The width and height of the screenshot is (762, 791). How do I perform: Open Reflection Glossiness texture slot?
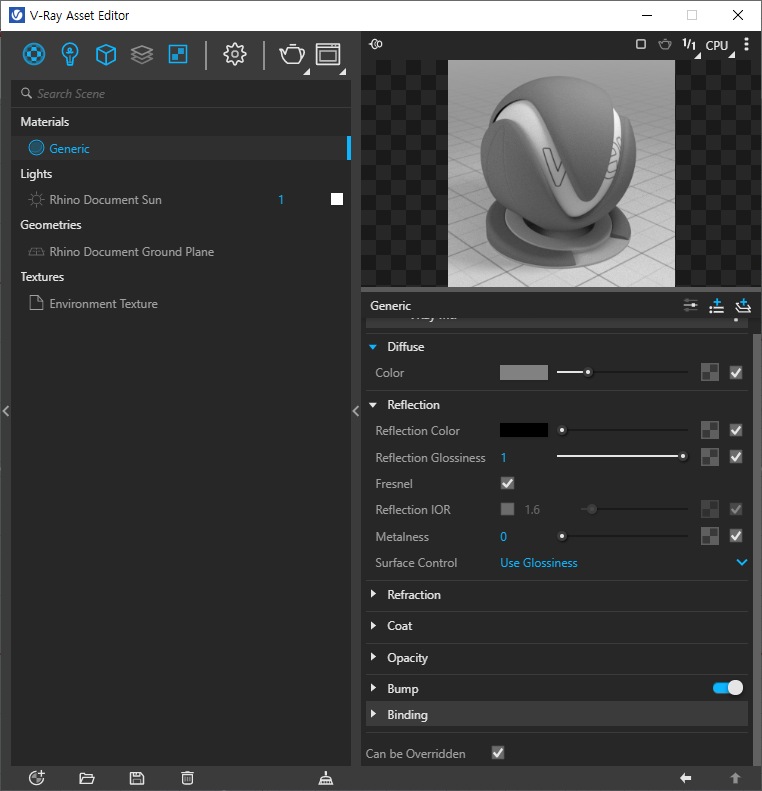pos(710,457)
